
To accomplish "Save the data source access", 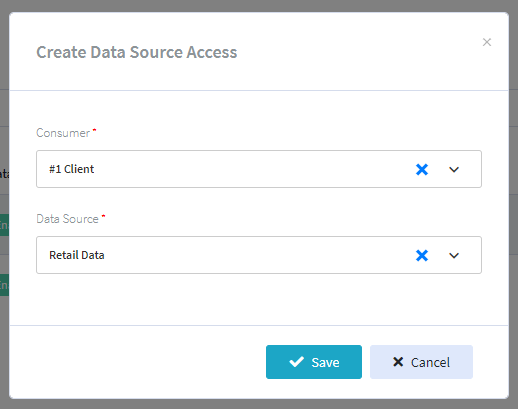I will point(314,362).
